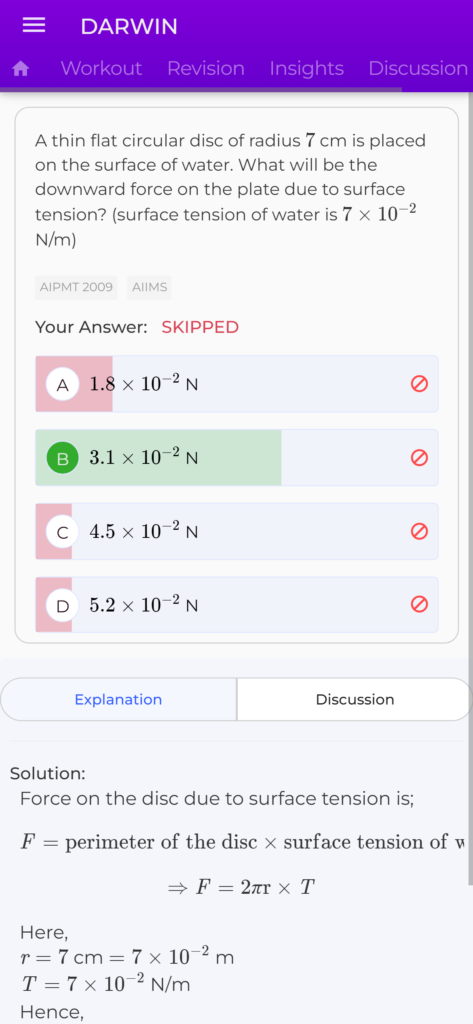The height and width of the screenshot is (1024, 473).
Task: Select the option D letter circle
Action: pyautogui.click(x=63, y=606)
